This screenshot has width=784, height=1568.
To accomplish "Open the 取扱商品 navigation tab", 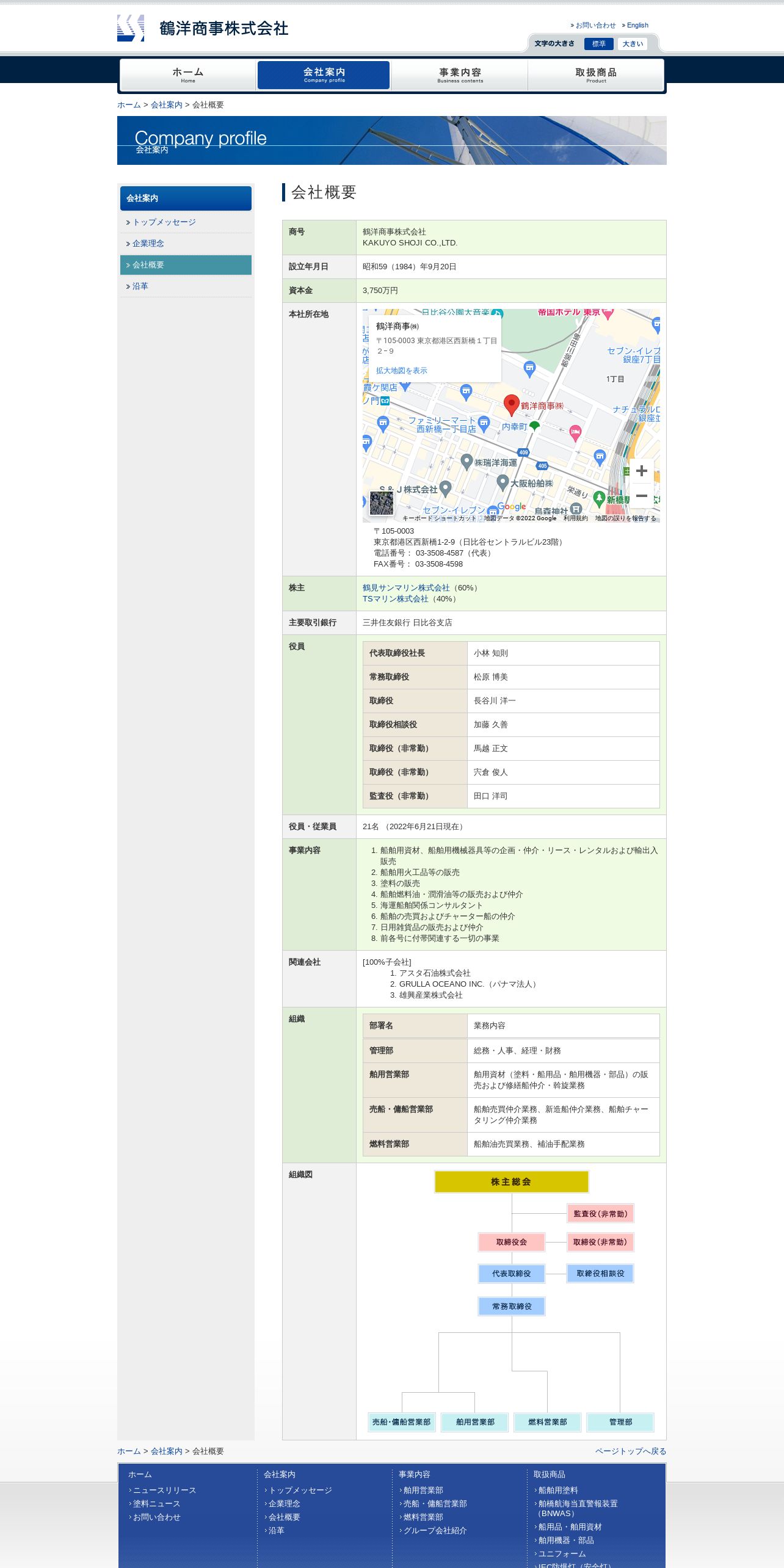I will (x=596, y=75).
